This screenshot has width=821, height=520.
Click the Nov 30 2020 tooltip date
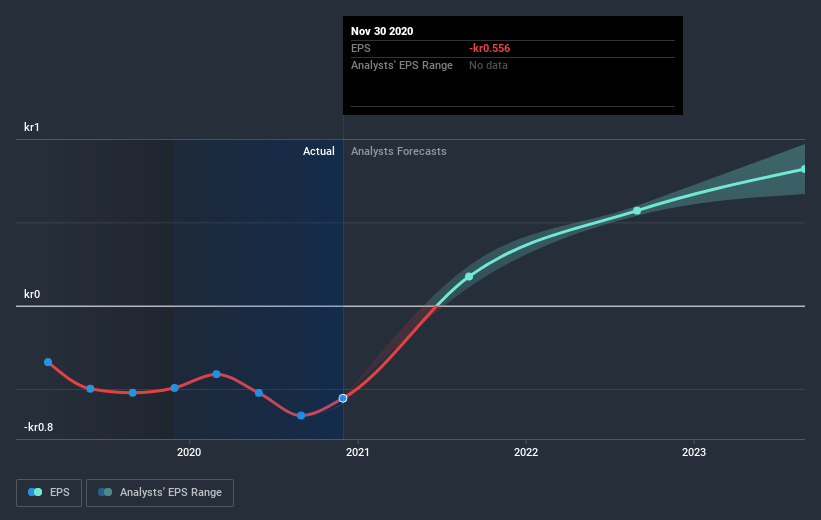[x=382, y=31]
